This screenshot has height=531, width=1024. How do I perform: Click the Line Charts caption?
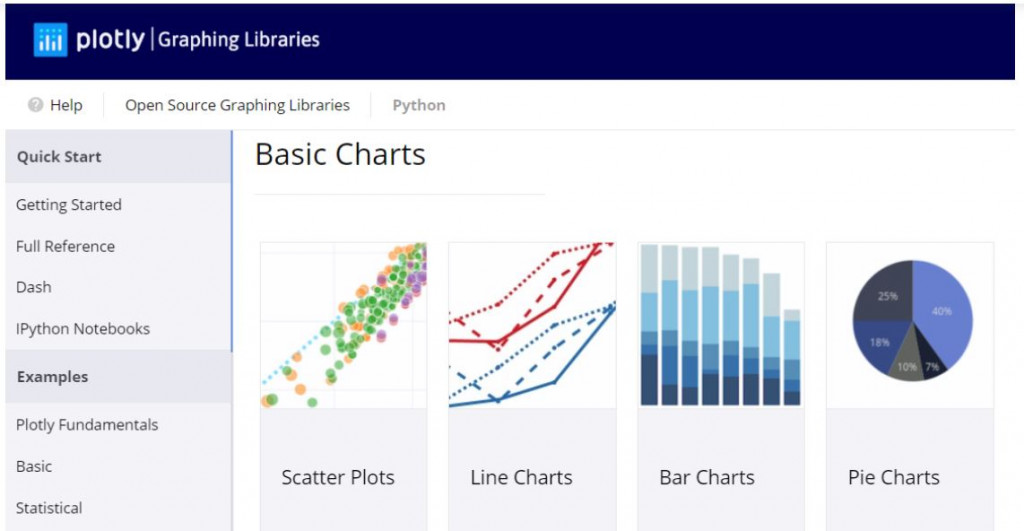pyautogui.click(x=521, y=478)
